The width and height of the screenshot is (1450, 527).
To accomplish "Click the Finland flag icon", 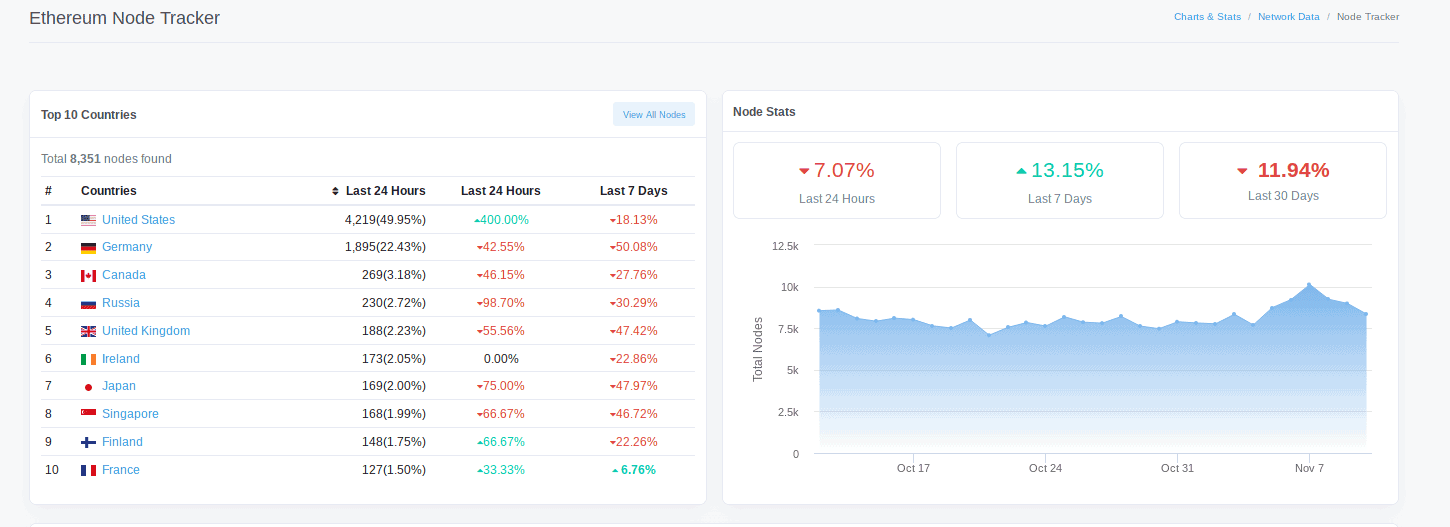I will point(88,442).
